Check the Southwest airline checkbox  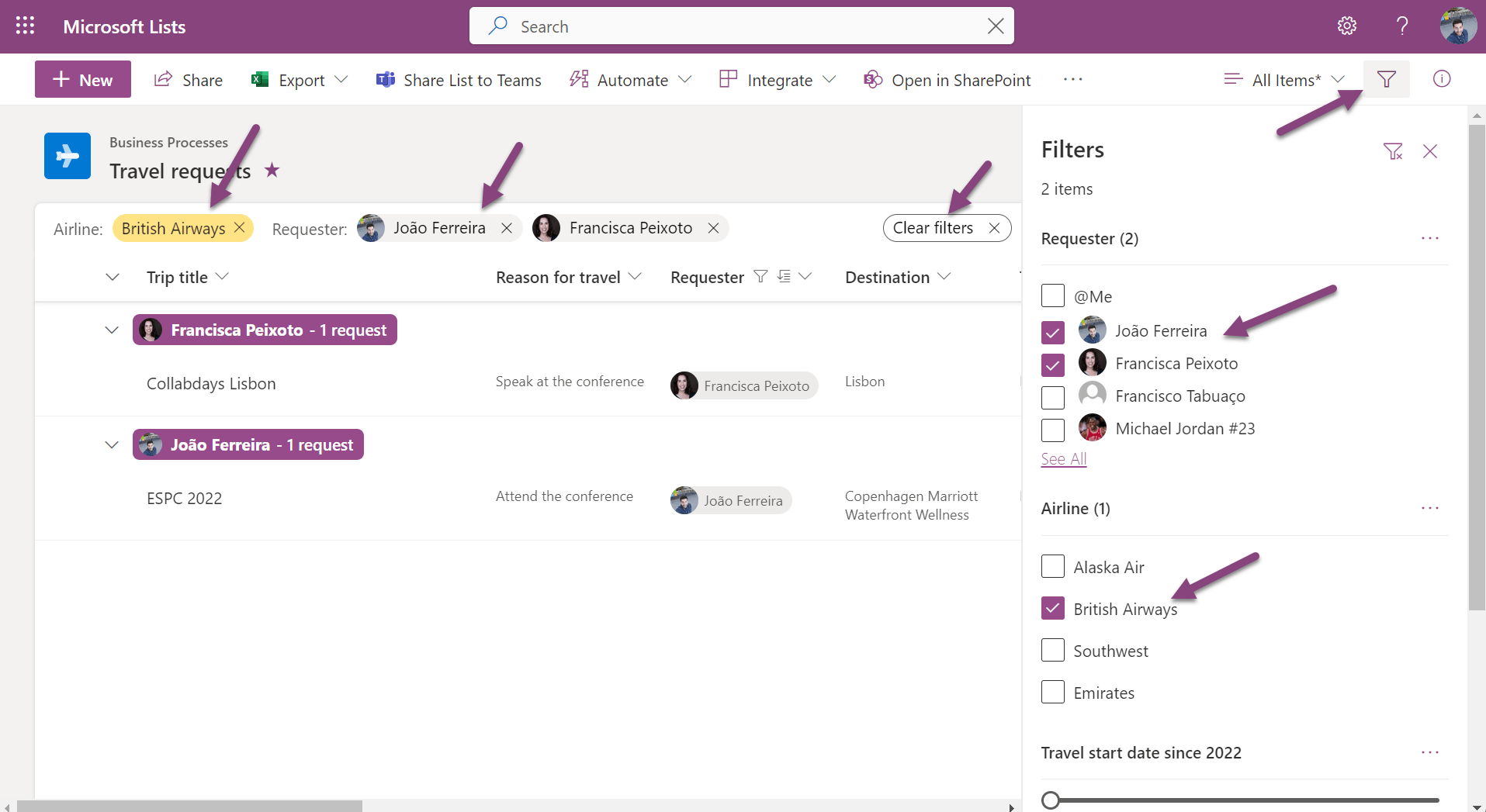coord(1053,650)
